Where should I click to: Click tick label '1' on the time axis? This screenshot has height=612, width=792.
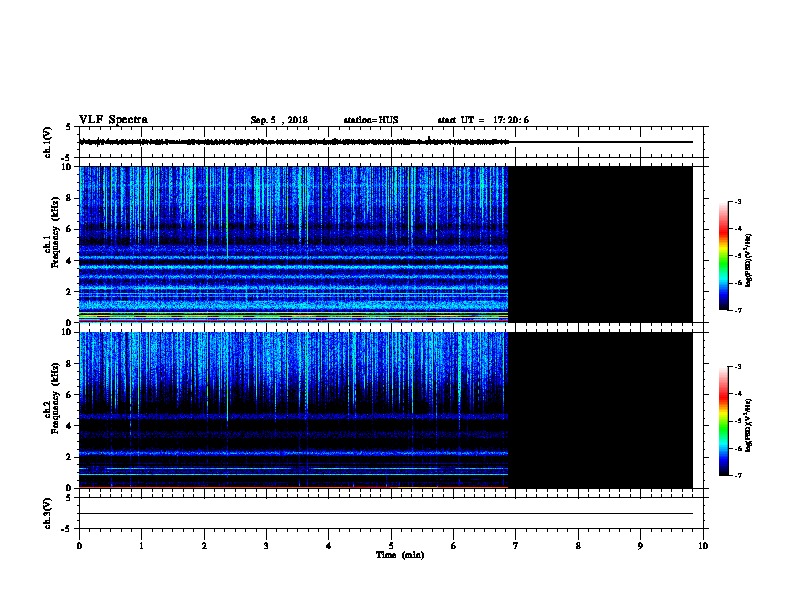[x=141, y=546]
